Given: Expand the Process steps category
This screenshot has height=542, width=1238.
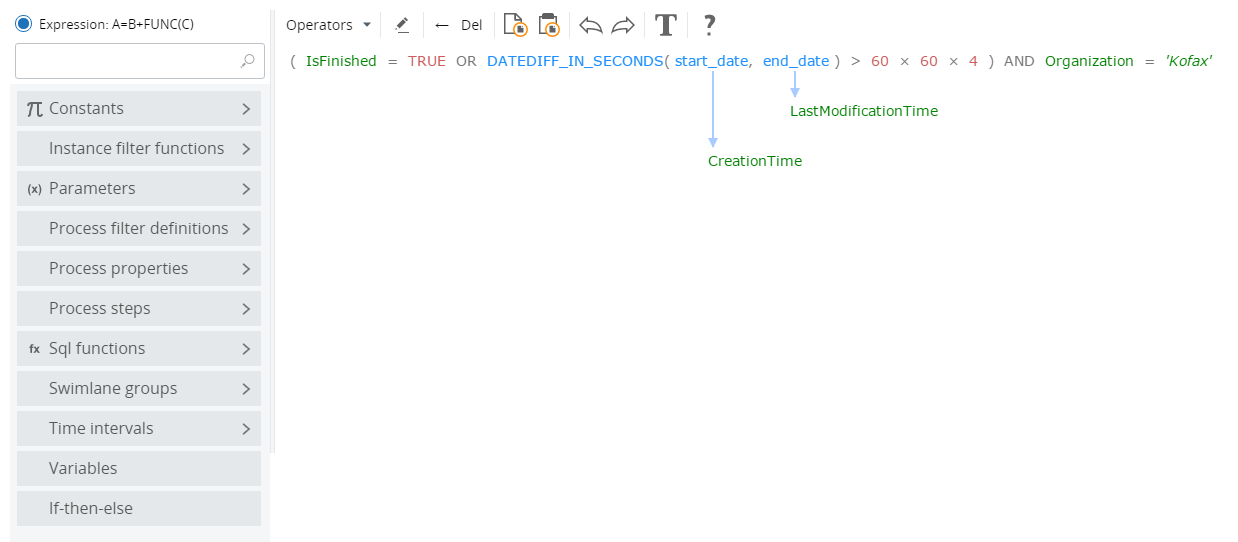Looking at the screenshot, I should pos(139,308).
